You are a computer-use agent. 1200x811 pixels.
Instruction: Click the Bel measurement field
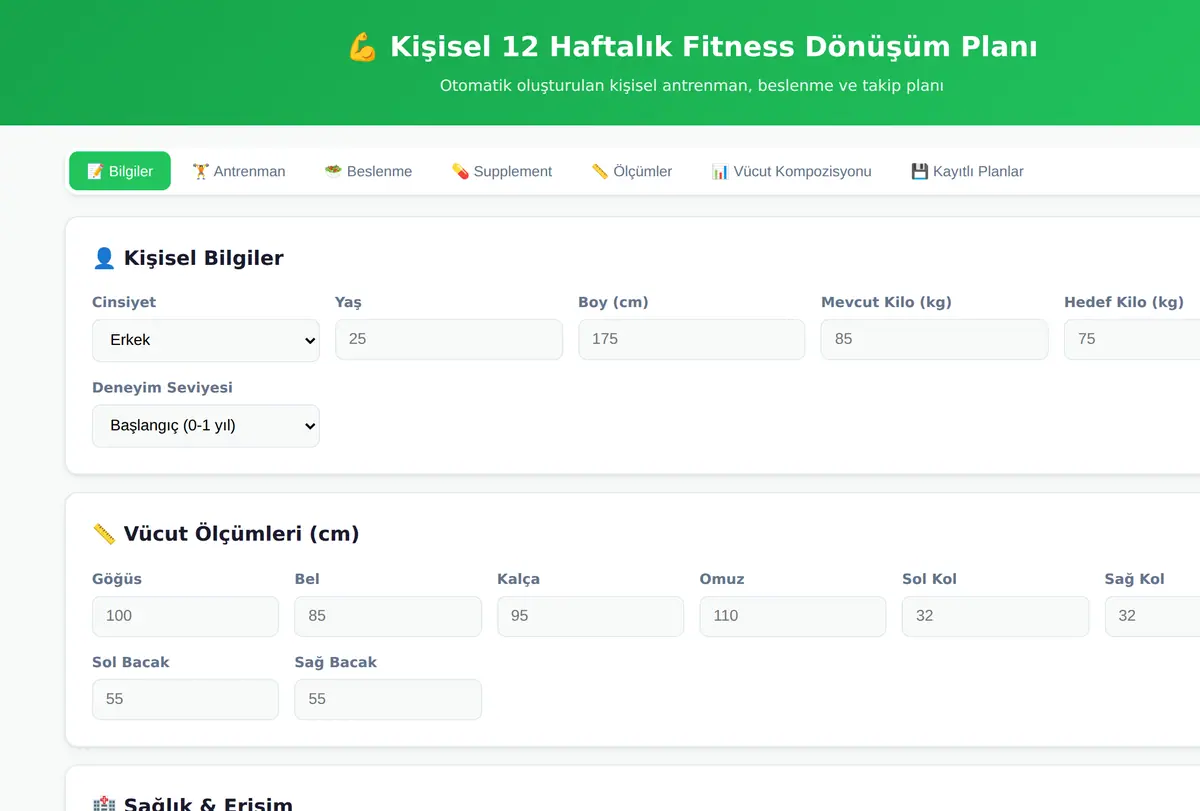[x=388, y=616]
